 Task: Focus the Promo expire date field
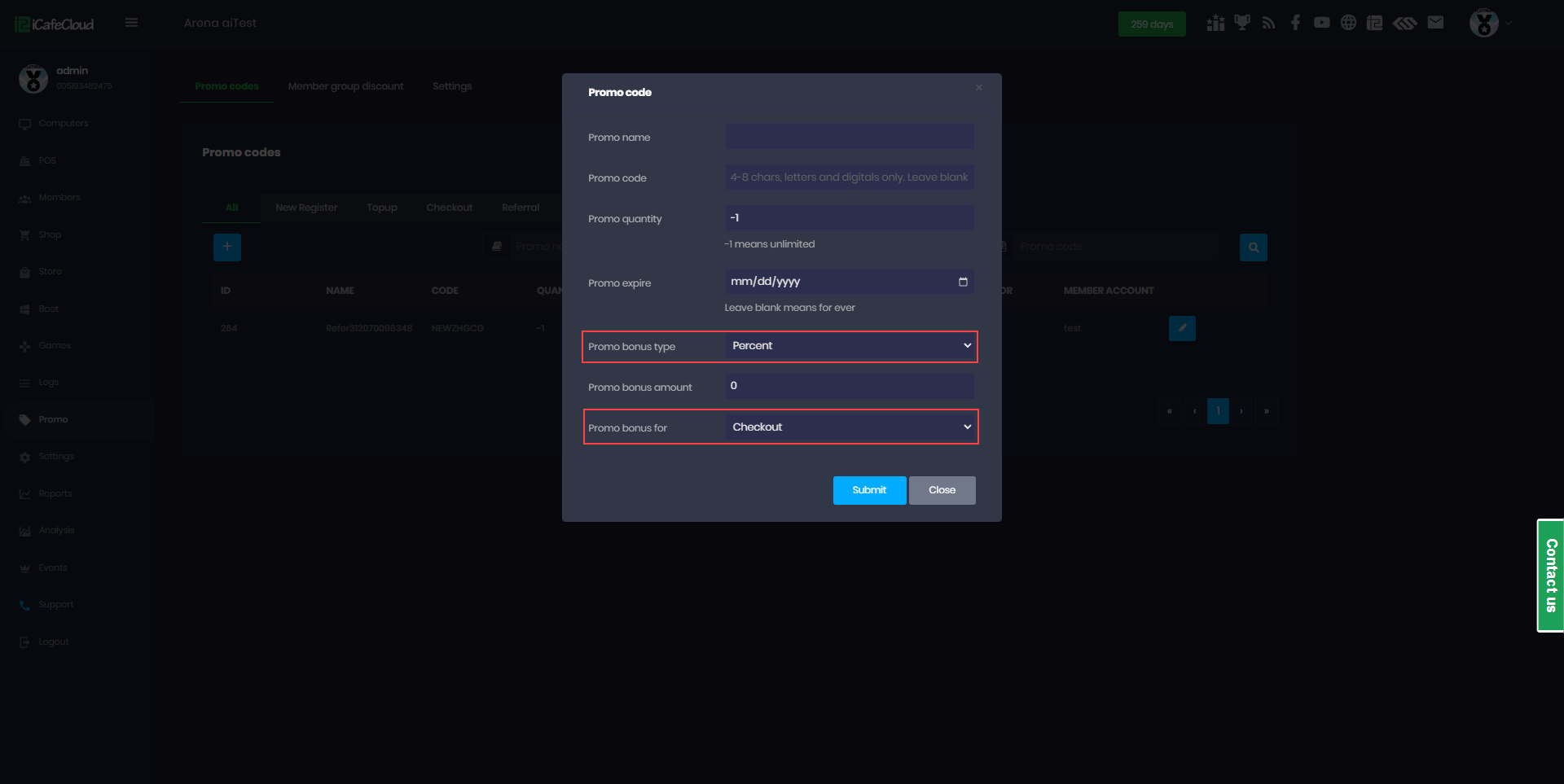tap(850, 282)
